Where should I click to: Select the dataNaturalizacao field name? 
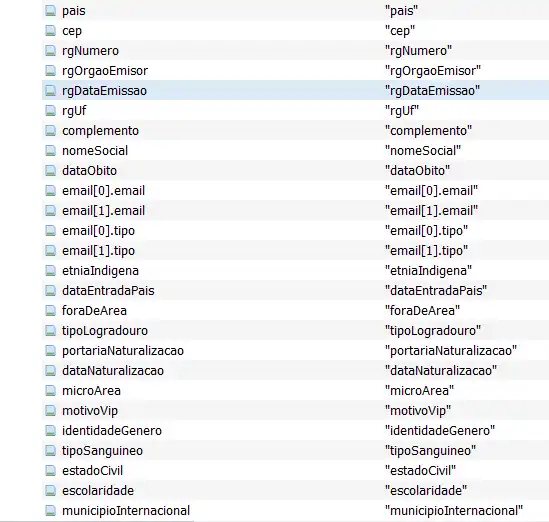coord(113,370)
